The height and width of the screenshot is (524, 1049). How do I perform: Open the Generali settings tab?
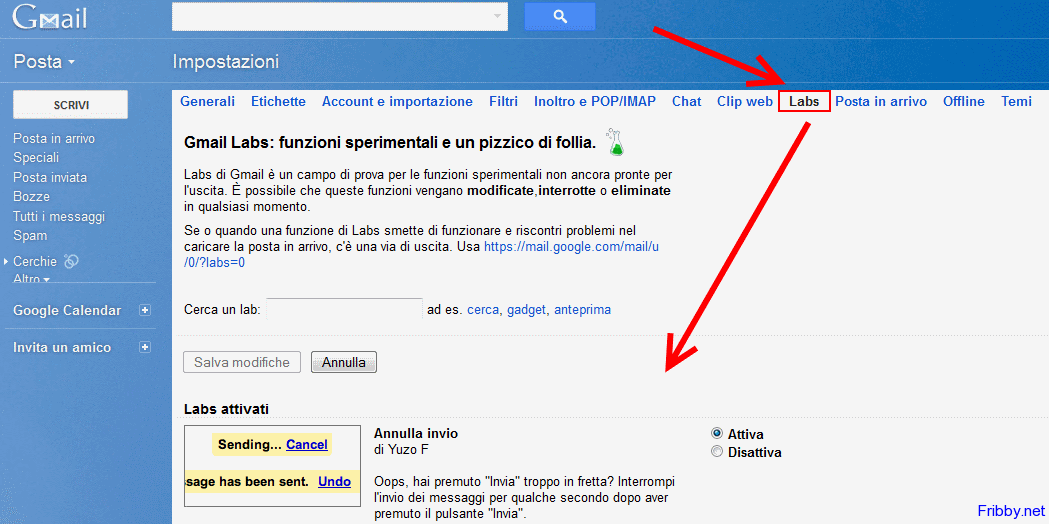(207, 102)
